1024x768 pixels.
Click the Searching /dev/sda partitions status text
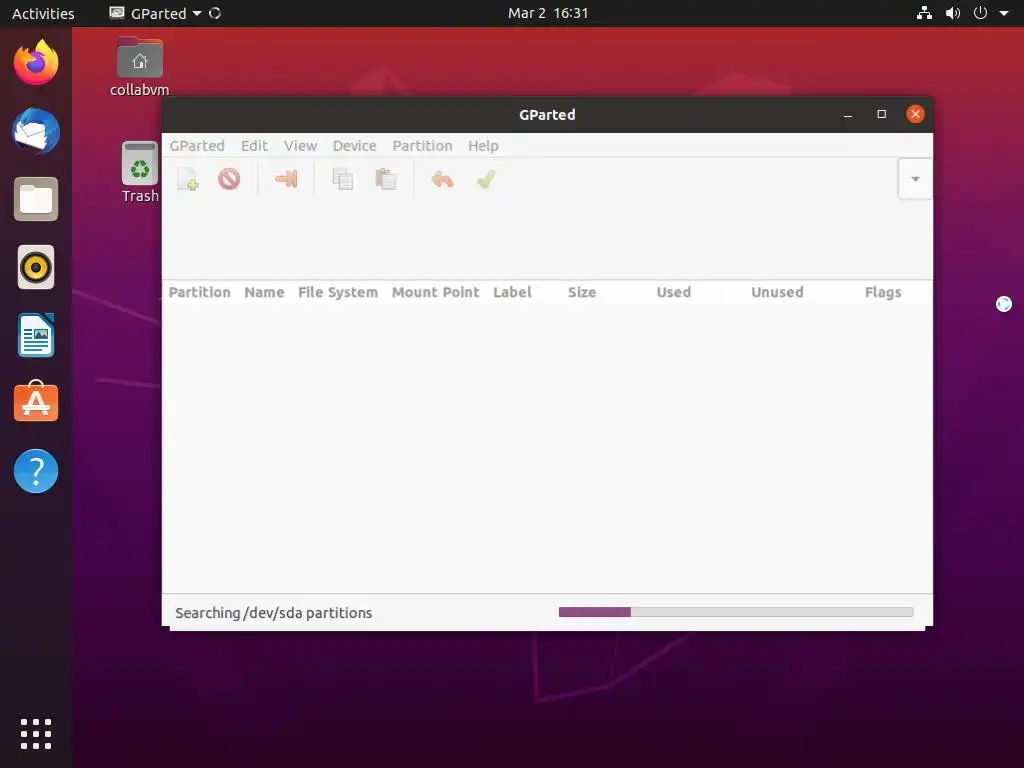coord(274,613)
